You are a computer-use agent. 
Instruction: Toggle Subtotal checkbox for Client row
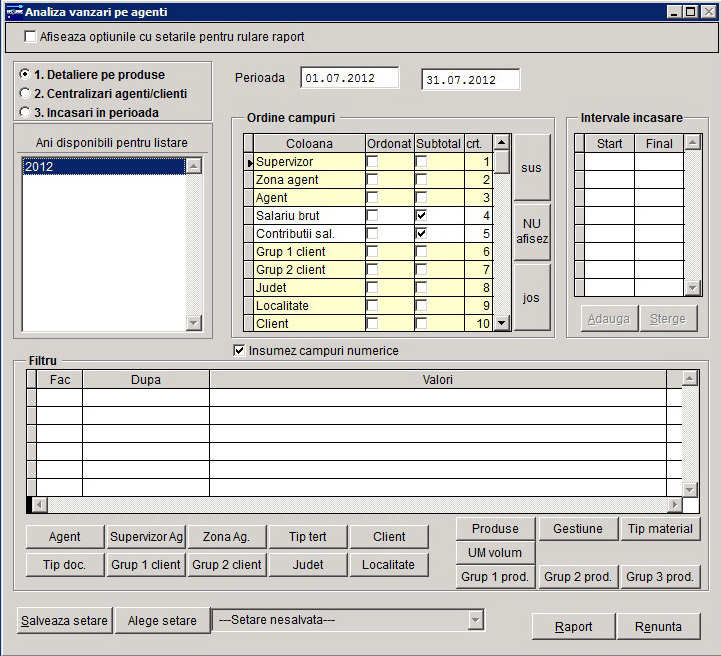[x=421, y=323]
